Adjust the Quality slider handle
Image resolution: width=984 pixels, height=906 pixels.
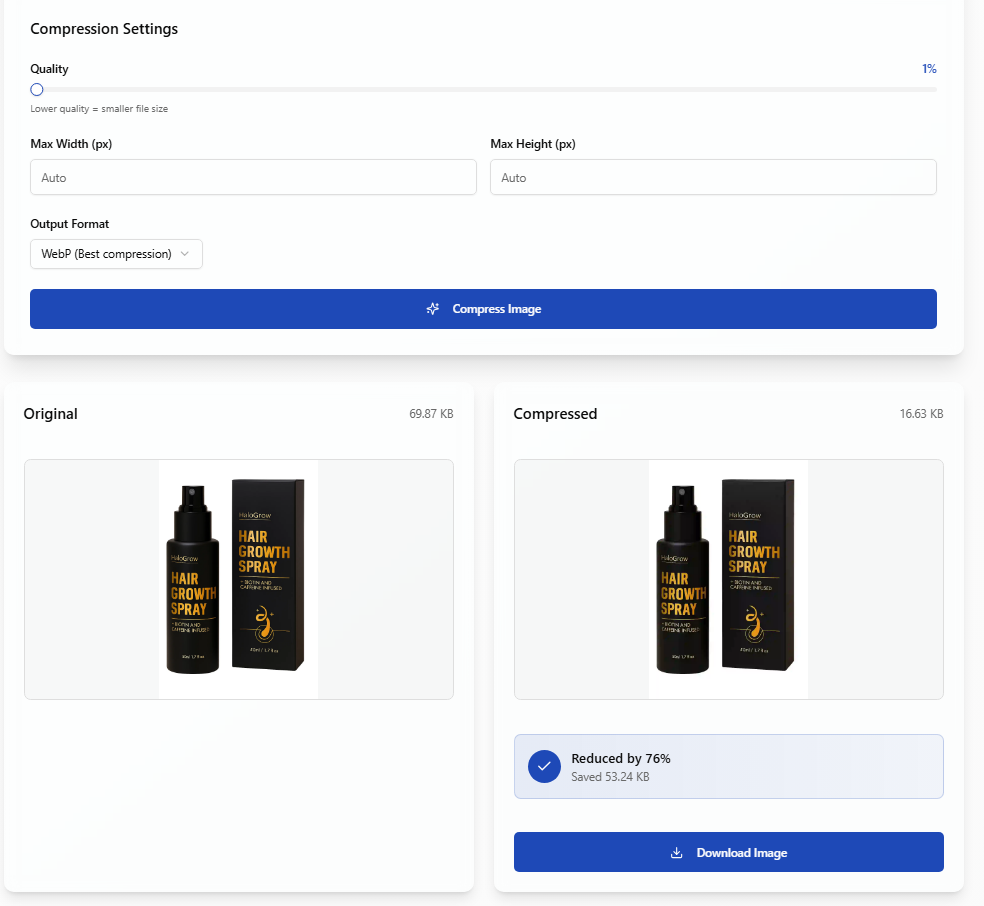click(x=37, y=89)
